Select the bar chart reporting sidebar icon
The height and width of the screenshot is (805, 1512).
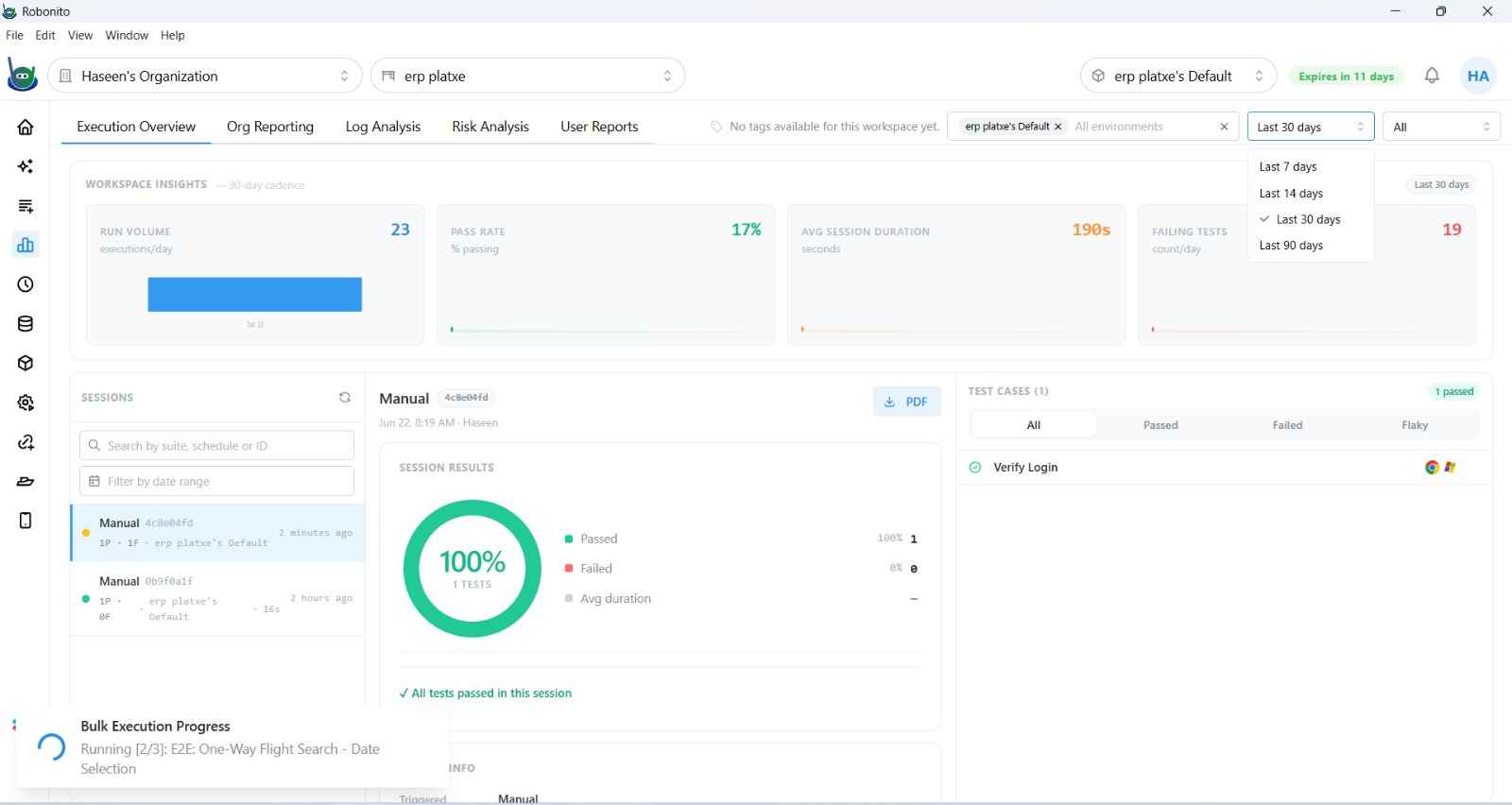pyautogui.click(x=26, y=245)
